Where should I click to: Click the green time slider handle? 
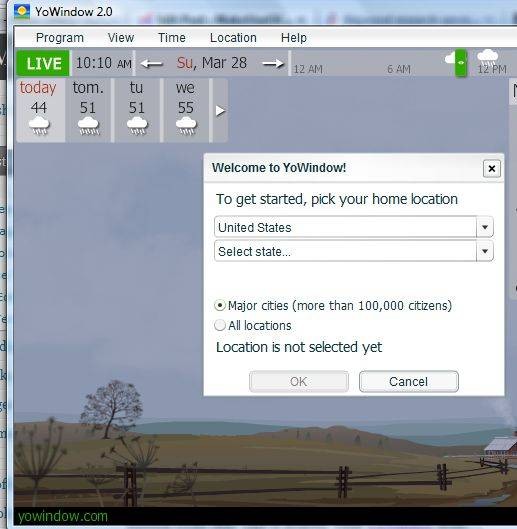click(461, 63)
